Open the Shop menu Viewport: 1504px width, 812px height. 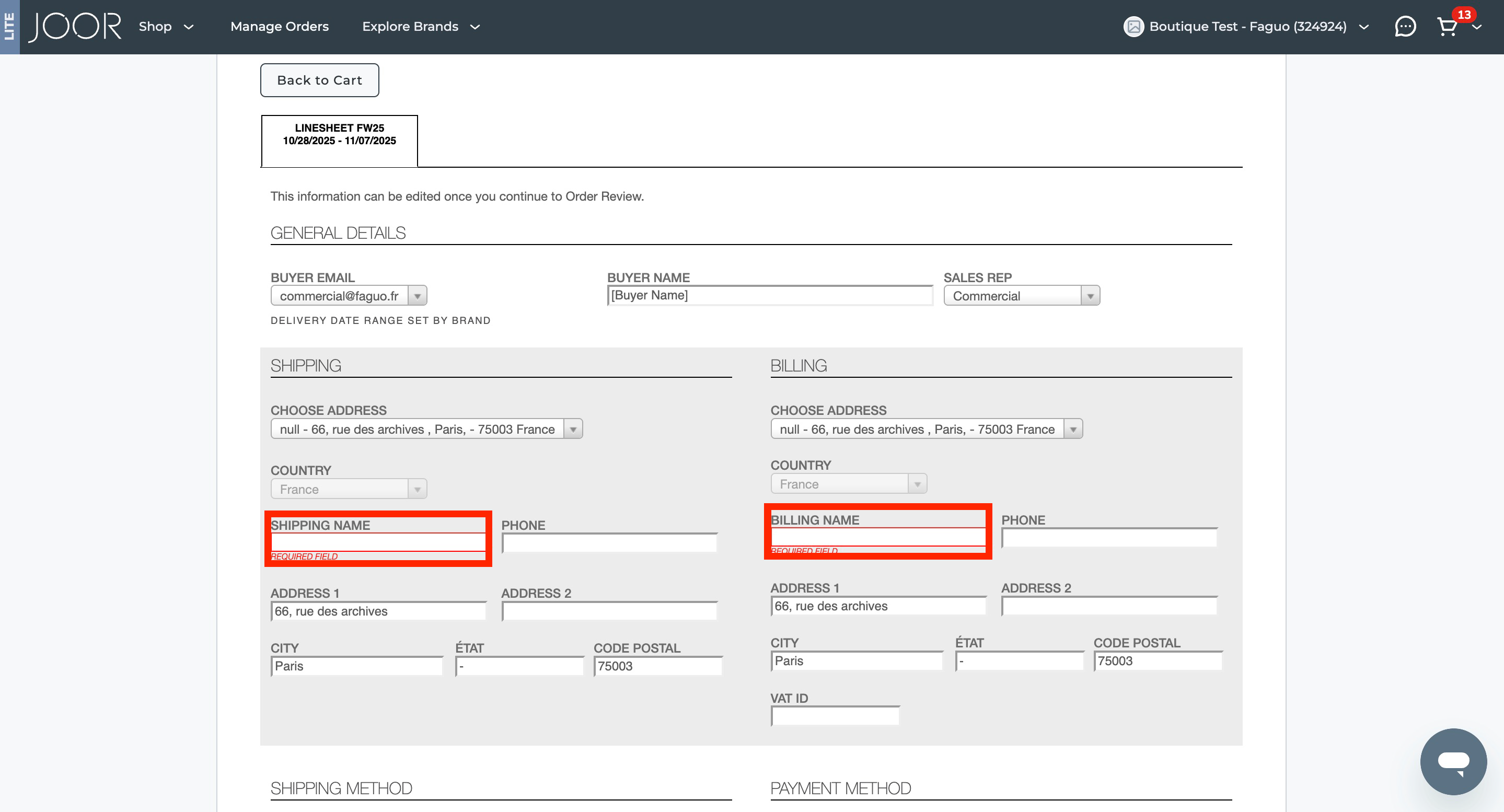[166, 27]
